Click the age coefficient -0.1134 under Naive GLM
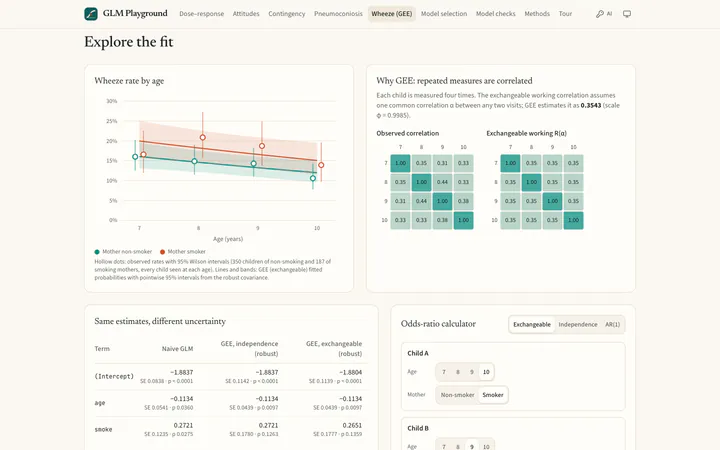The height and width of the screenshot is (450, 720). click(x=181, y=399)
